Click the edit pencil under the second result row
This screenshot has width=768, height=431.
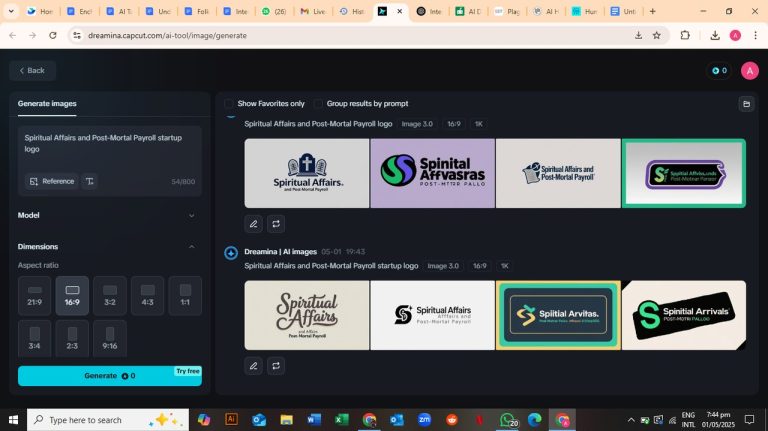[254, 366]
